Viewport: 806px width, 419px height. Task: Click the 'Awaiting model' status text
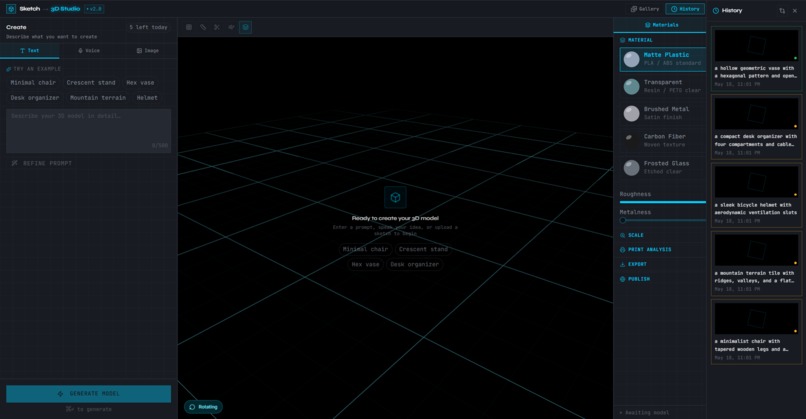pyautogui.click(x=645, y=412)
